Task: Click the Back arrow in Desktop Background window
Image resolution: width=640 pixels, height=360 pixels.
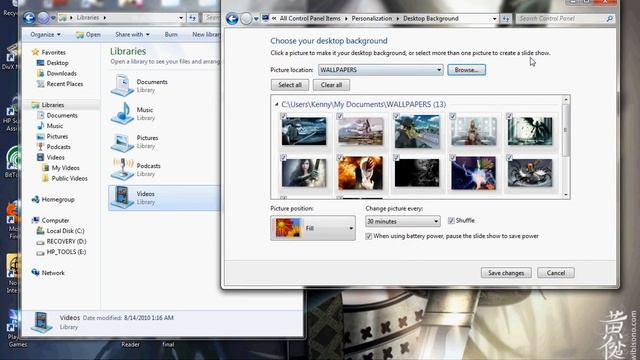Action: pyautogui.click(x=232, y=19)
